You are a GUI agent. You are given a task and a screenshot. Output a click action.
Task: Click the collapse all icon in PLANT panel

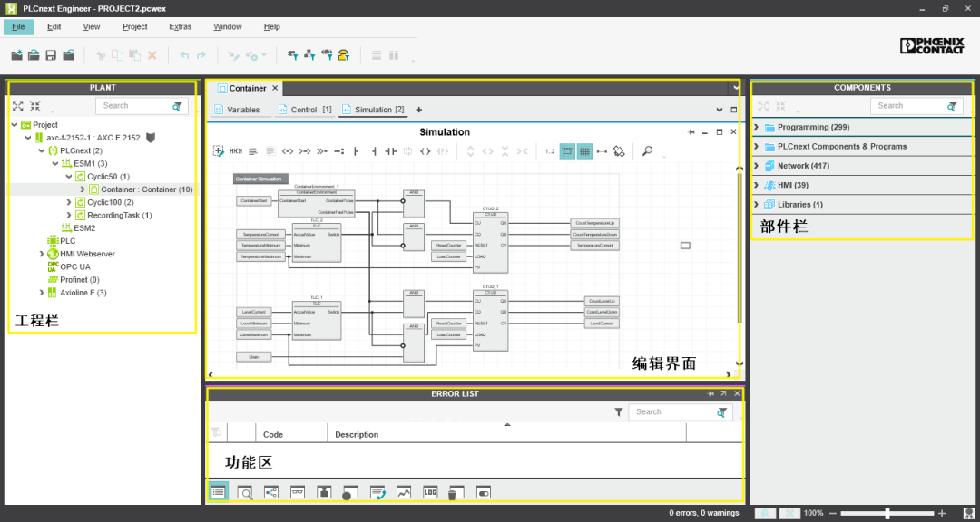coord(35,106)
